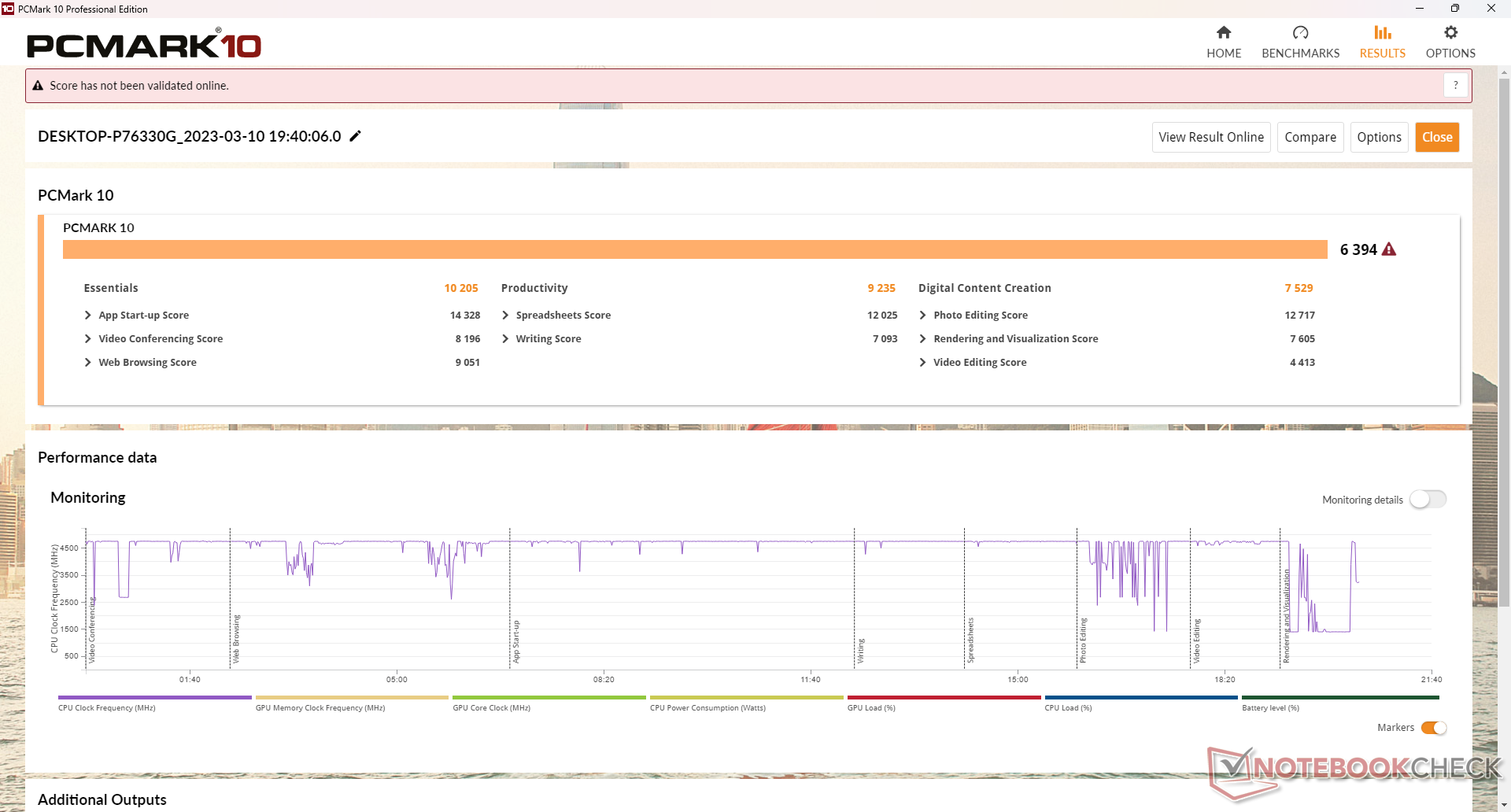Select GPU Core Clock legend swatch

tap(549, 697)
